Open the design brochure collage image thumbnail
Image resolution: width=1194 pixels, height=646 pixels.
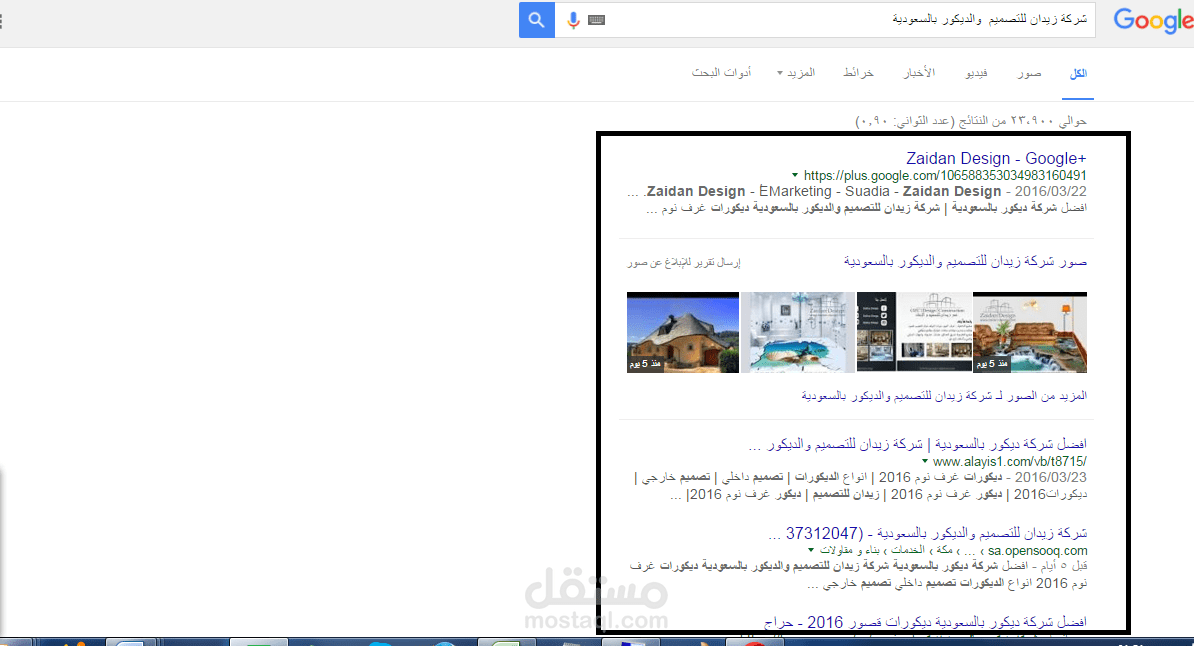[x=915, y=332]
